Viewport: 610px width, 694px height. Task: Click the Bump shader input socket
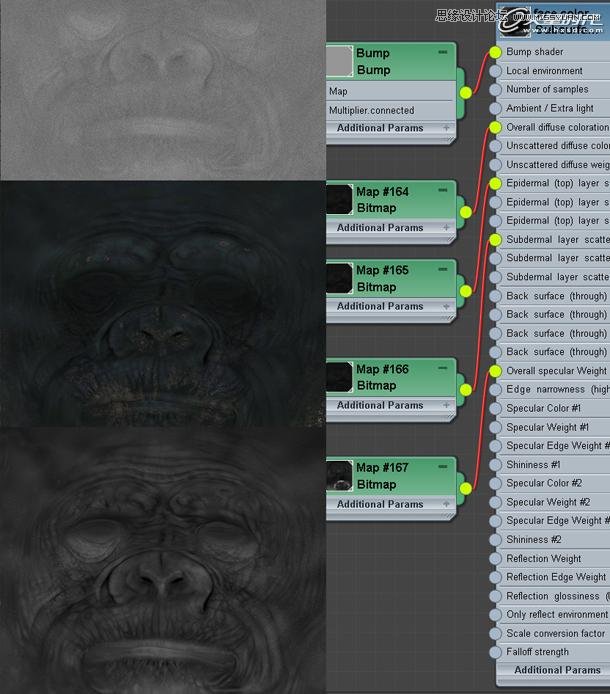(495, 52)
